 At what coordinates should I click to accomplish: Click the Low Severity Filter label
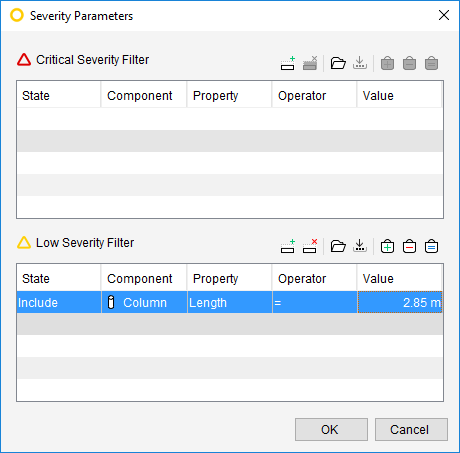(85, 243)
